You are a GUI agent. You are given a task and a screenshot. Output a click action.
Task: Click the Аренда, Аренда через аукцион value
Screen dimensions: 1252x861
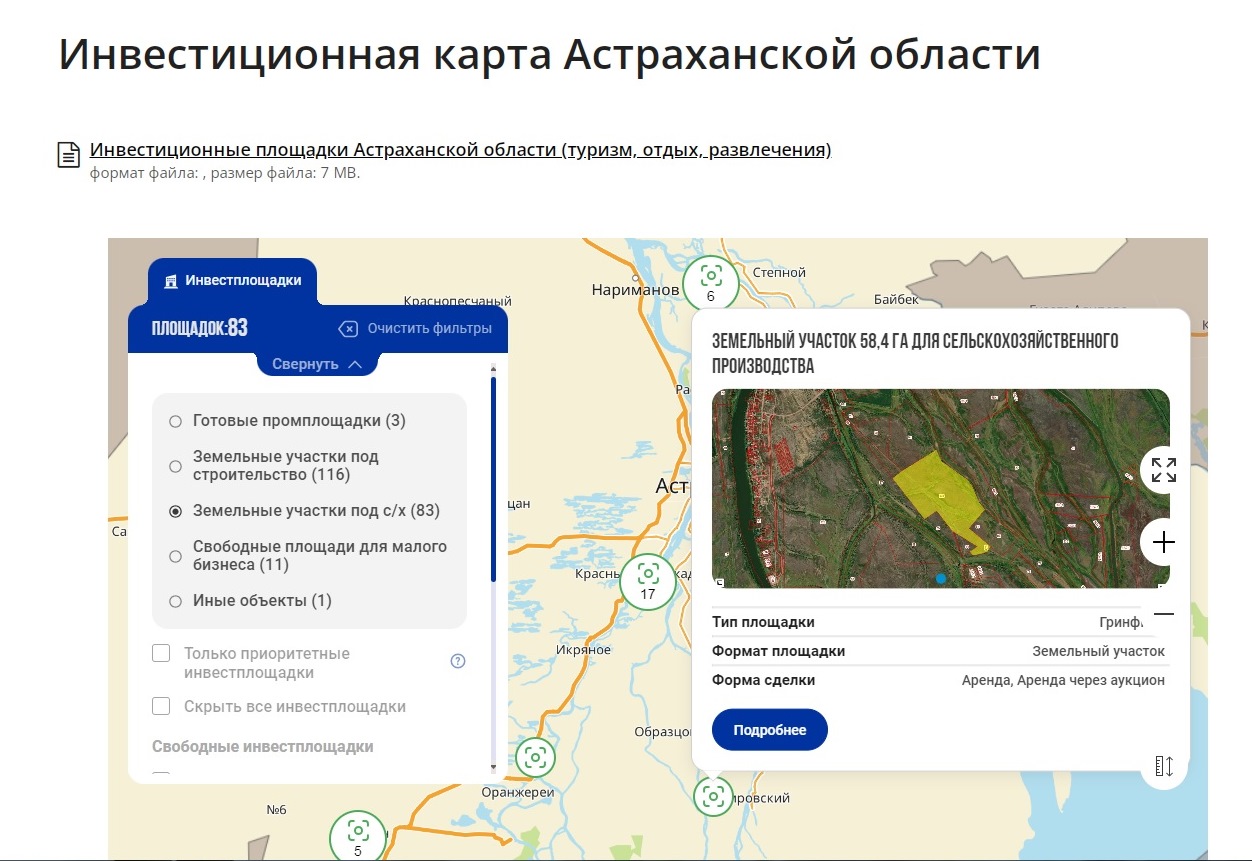(x=1063, y=680)
